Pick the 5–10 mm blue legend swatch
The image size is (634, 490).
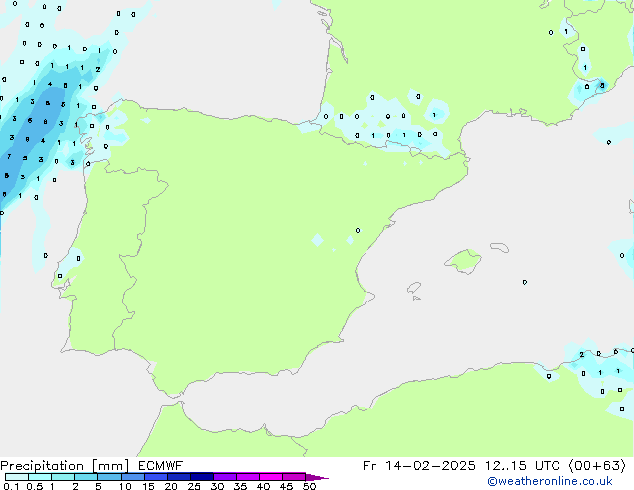click(110, 477)
